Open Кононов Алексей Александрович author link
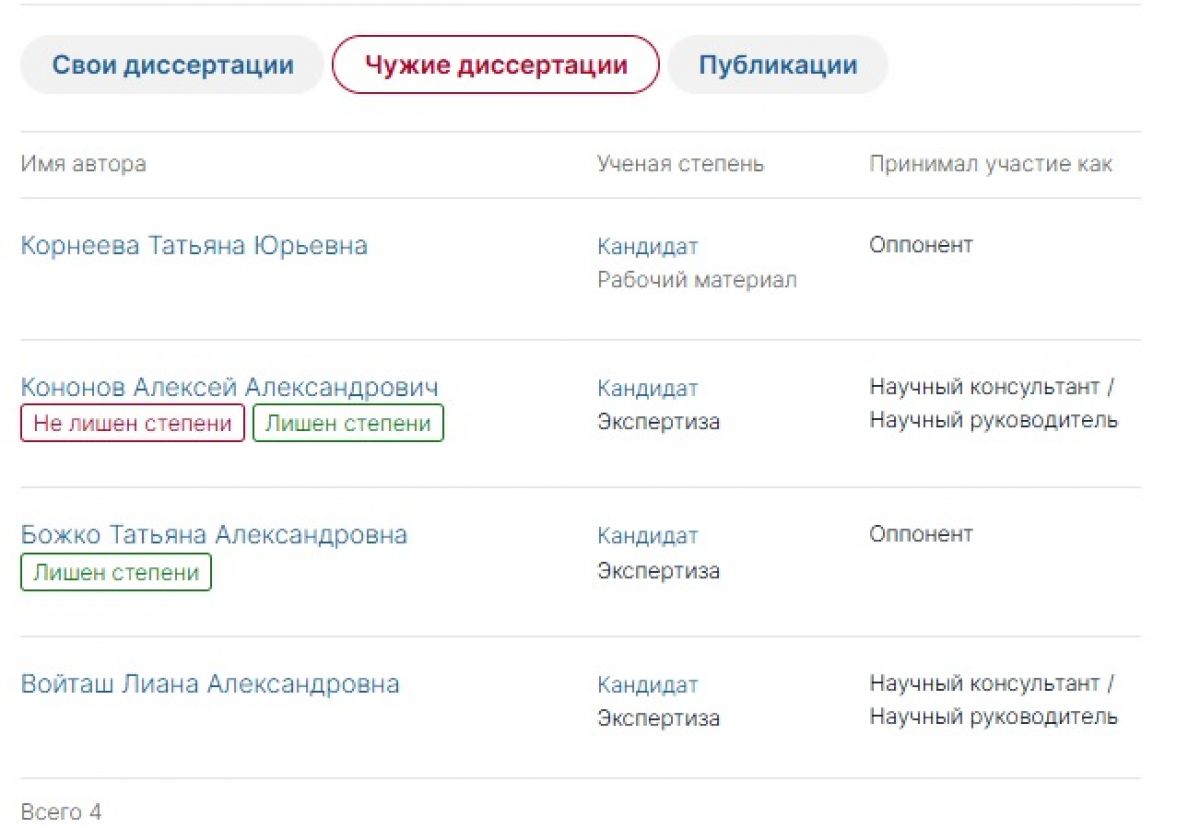1200x840 pixels. click(x=229, y=388)
